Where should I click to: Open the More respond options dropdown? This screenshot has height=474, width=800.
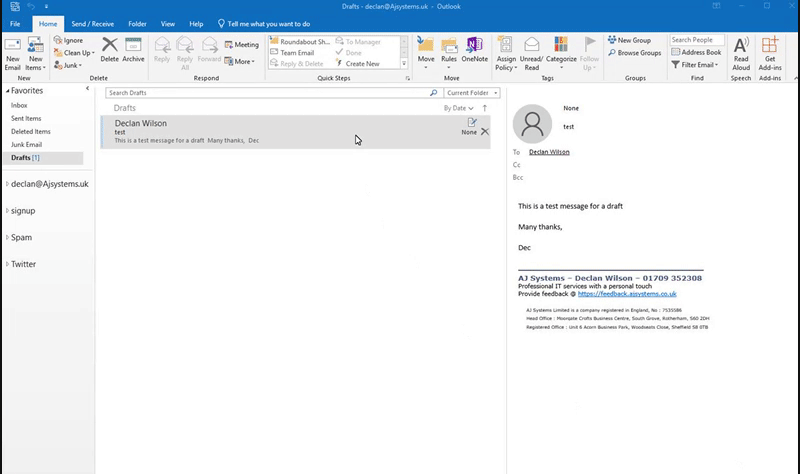pos(240,61)
